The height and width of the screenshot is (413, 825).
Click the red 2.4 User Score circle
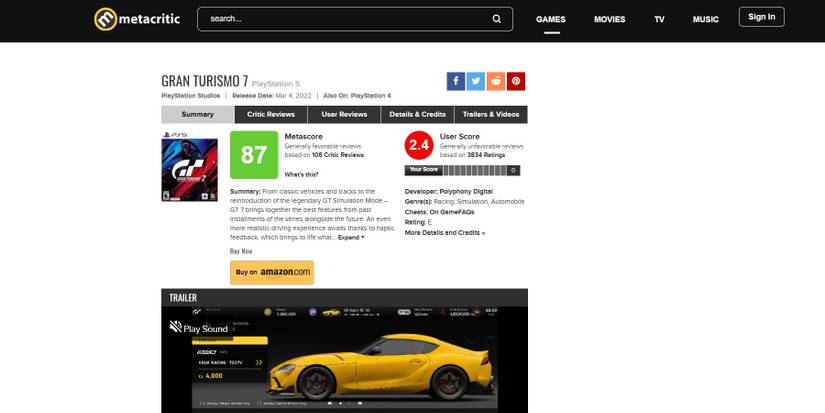(x=419, y=145)
